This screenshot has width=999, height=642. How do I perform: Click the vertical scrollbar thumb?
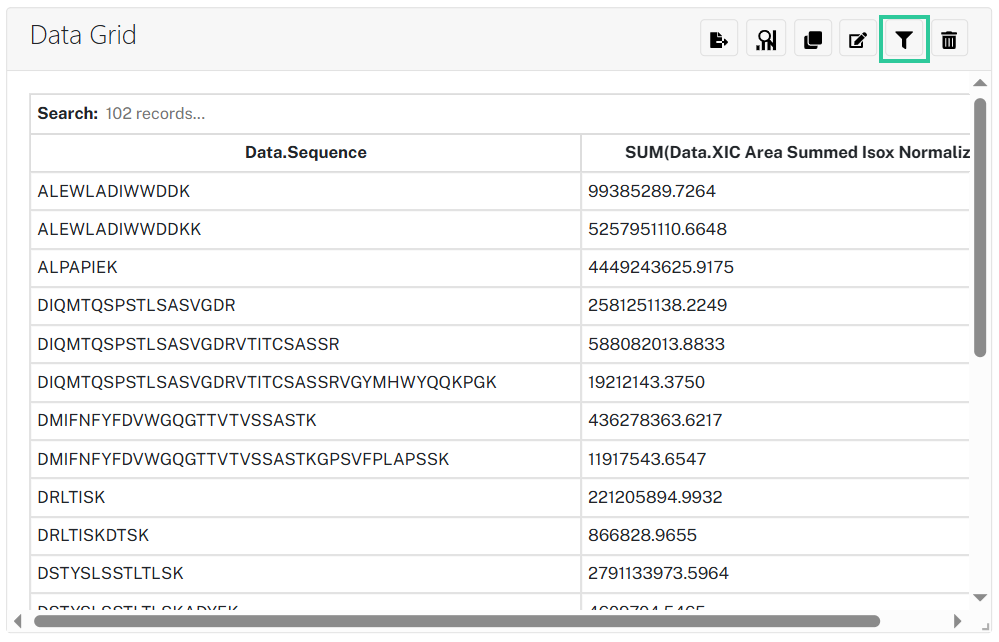[x=980, y=227]
